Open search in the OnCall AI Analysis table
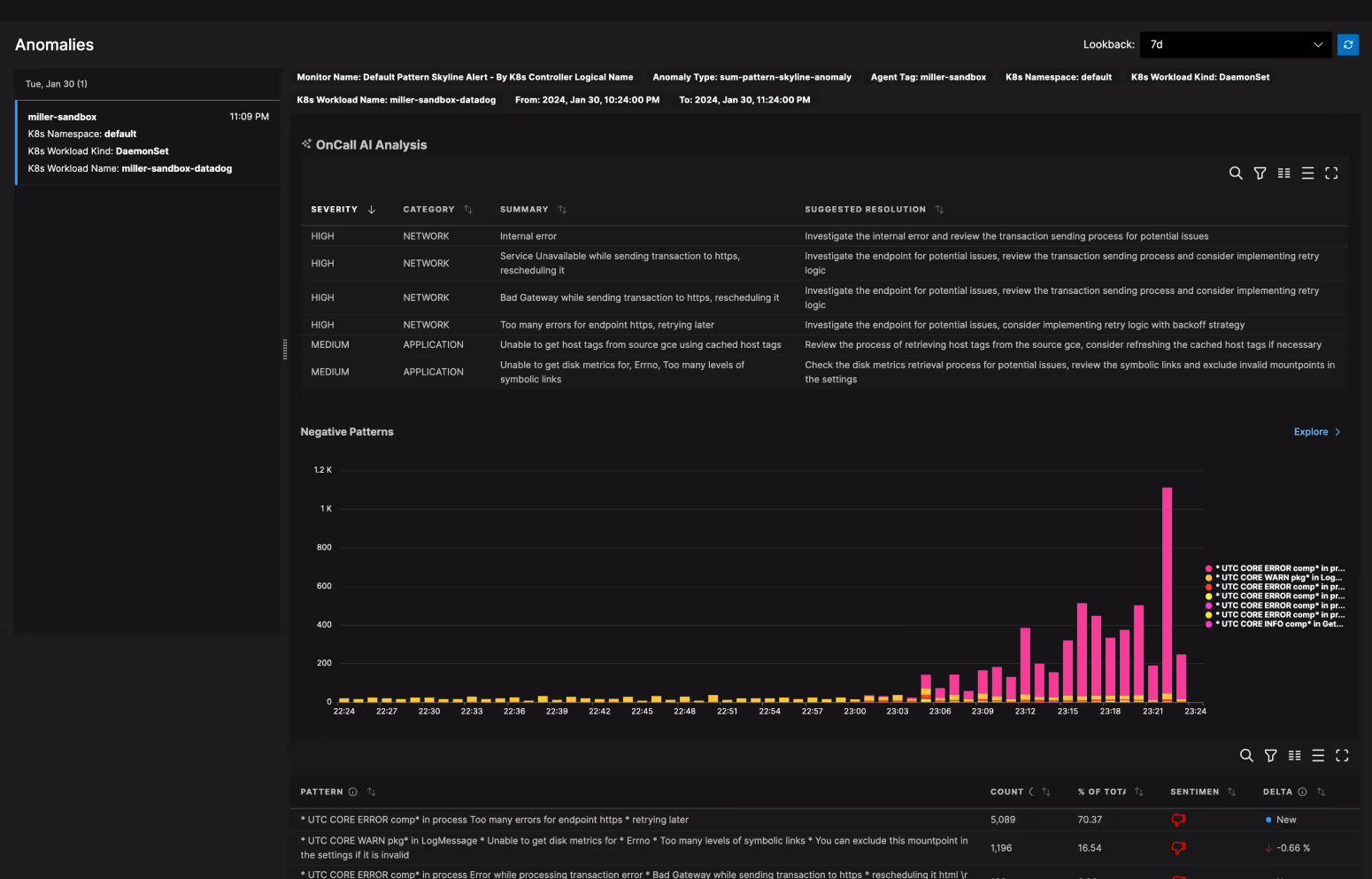The width and height of the screenshot is (1372, 879). click(1236, 173)
